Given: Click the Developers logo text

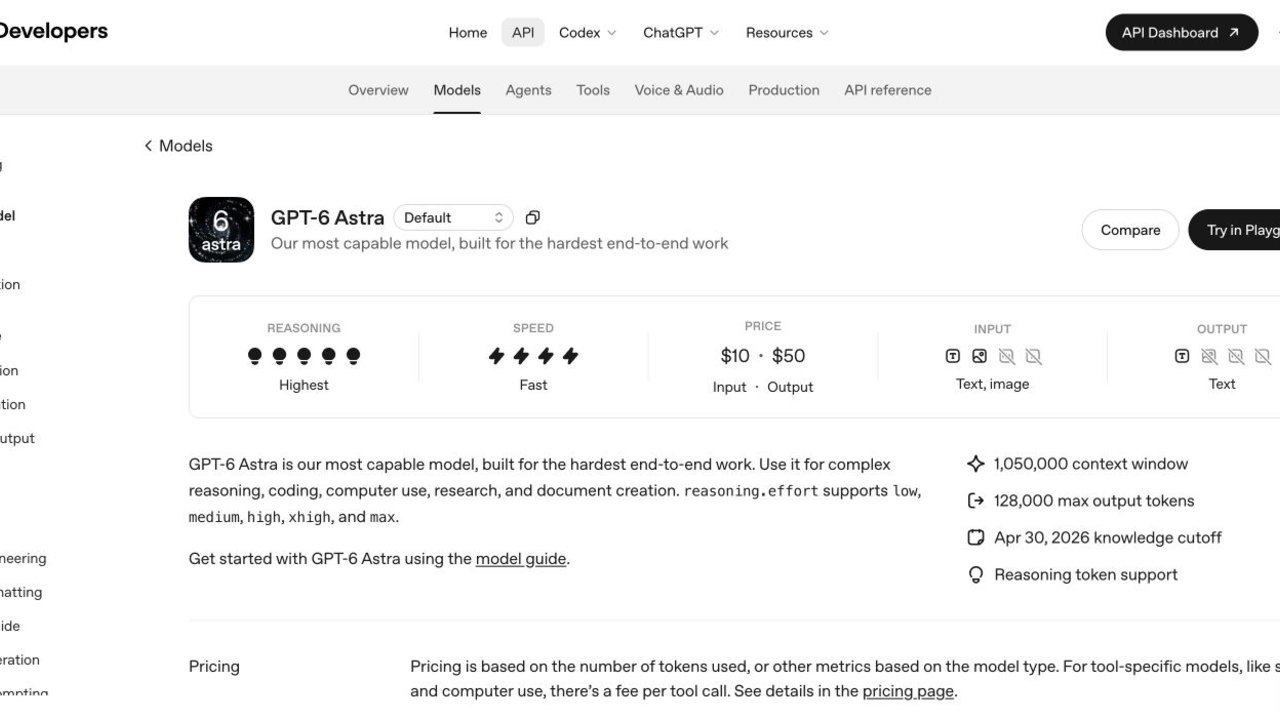Looking at the screenshot, I should 52,32.
